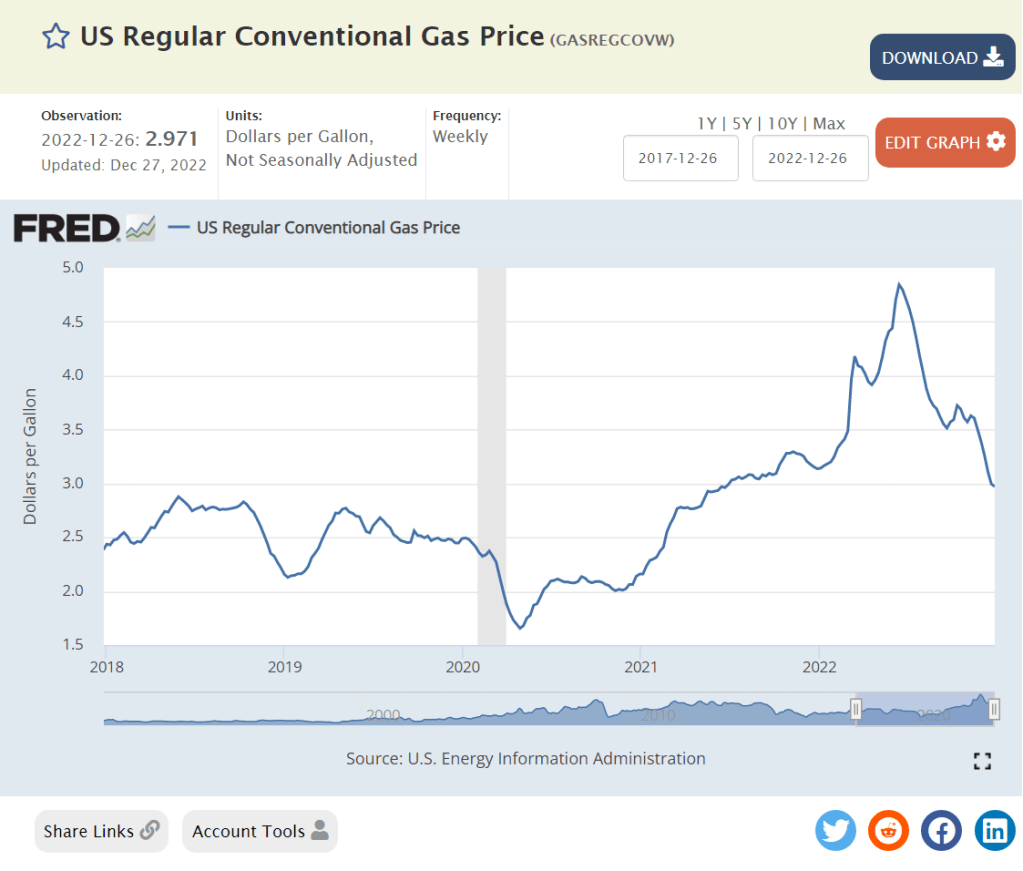
Task: Click the DOWNLOAD button
Action: coord(942,57)
